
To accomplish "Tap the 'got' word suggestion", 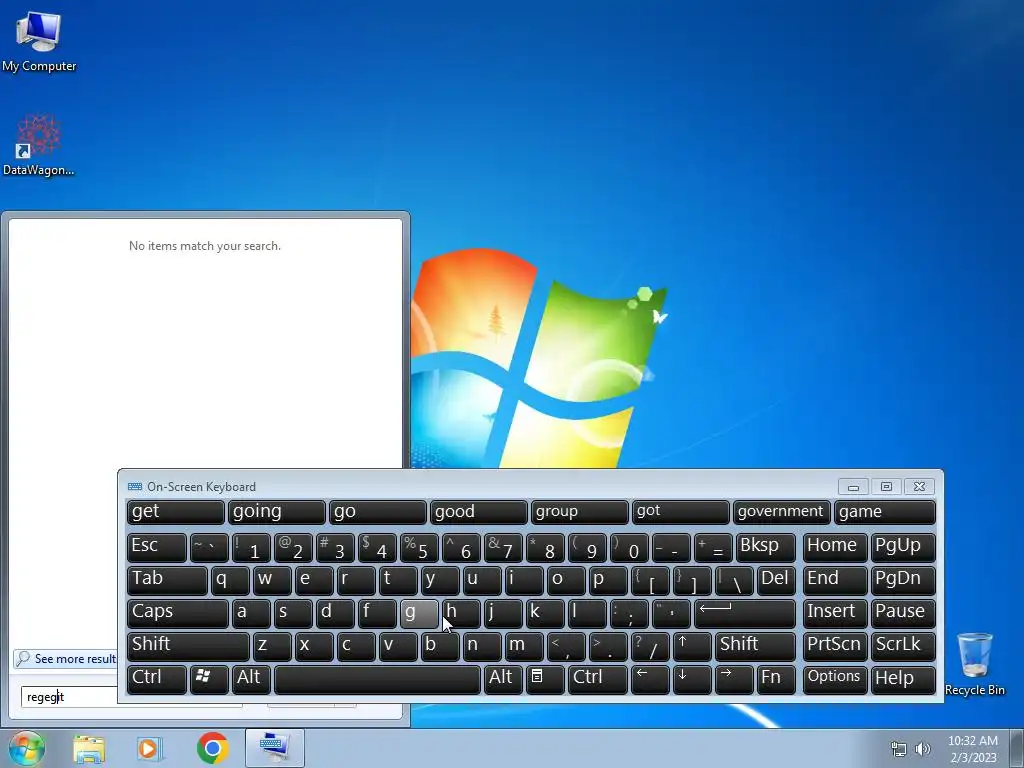I will [x=680, y=512].
